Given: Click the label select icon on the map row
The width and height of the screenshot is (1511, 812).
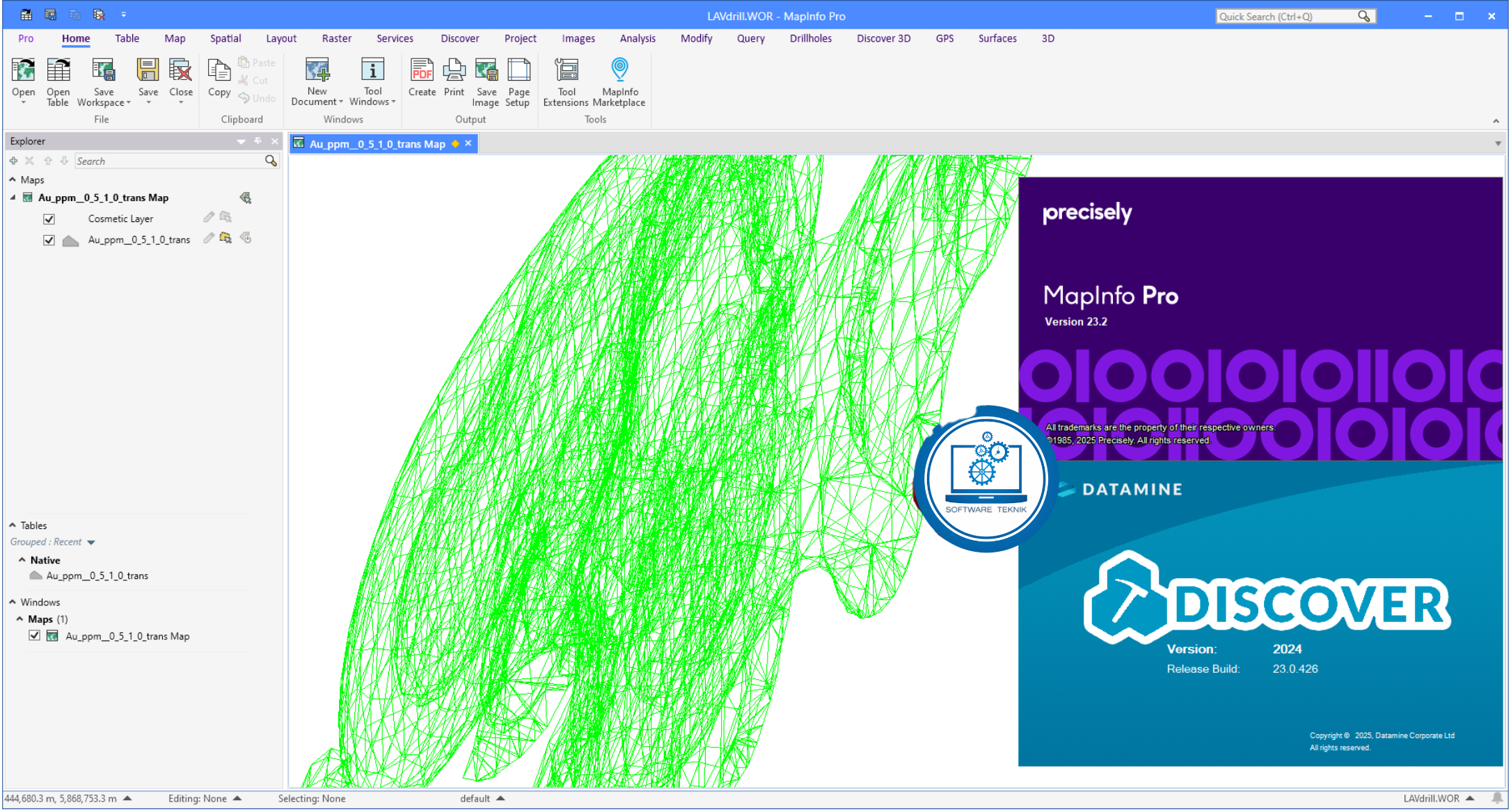Looking at the screenshot, I should [245, 198].
